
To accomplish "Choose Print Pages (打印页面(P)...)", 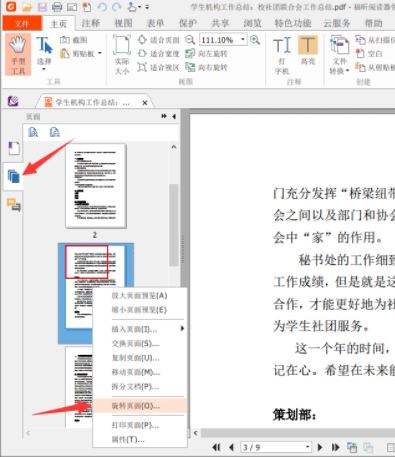I will pyautogui.click(x=139, y=425).
